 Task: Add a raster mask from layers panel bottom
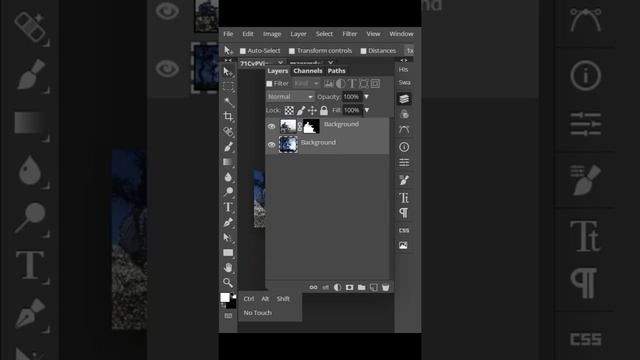tap(349, 287)
